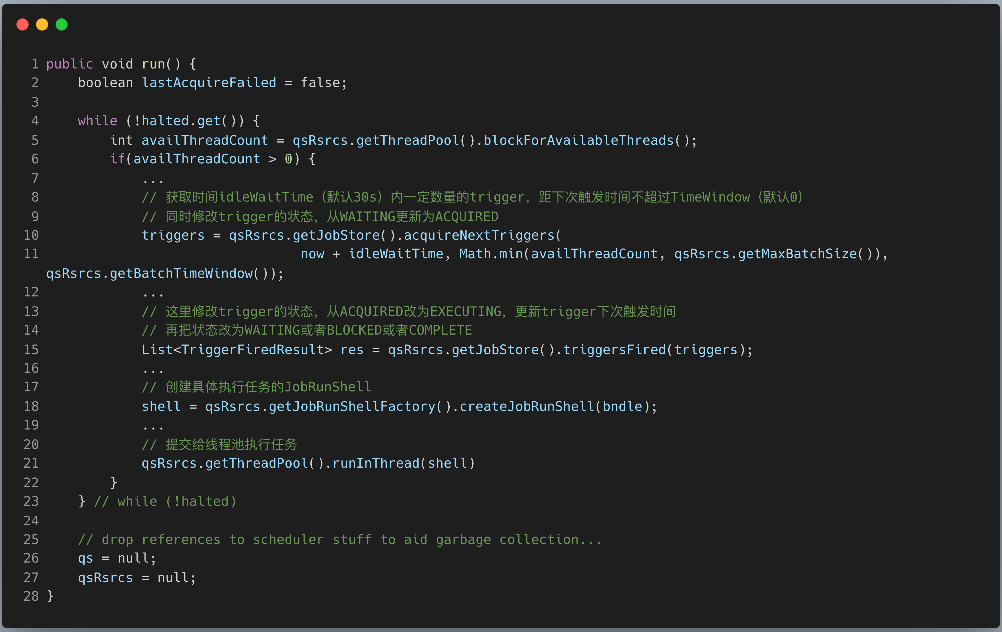The image size is (1002, 632).
Task: Click the comment '创建具体执行任务的JobRunShell' on line 17
Action: click(x=268, y=387)
